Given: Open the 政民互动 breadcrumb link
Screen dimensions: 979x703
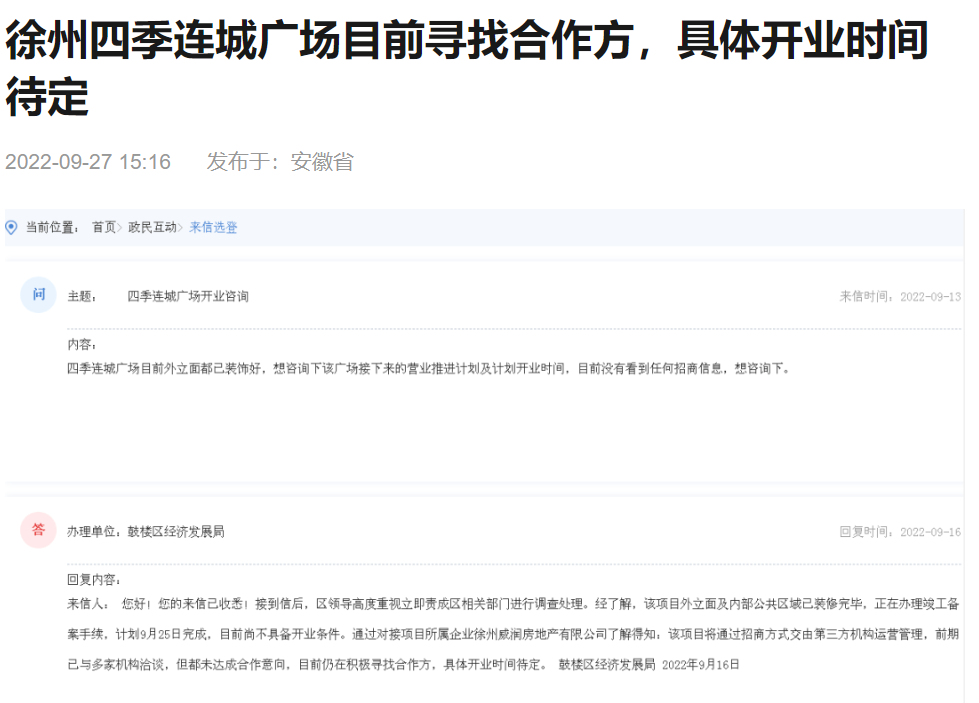Looking at the screenshot, I should 152,227.
